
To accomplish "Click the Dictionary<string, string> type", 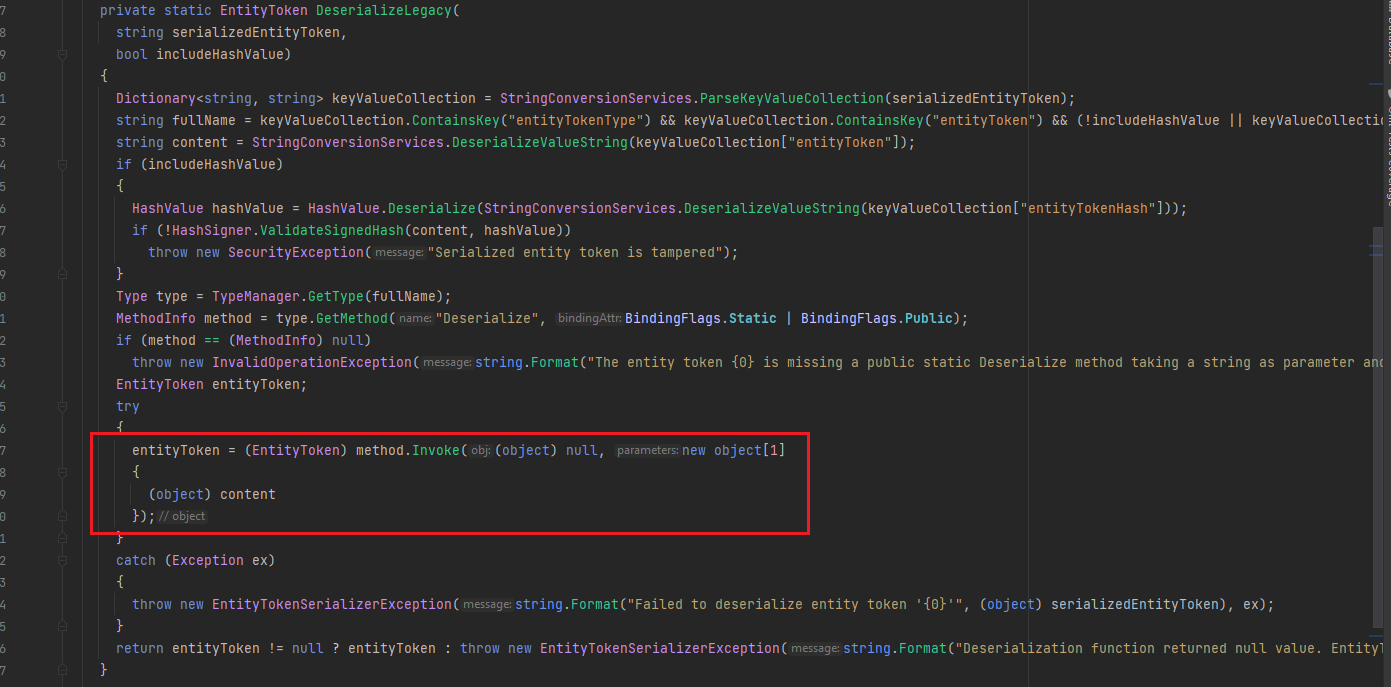I will pyautogui.click(x=220, y=98).
